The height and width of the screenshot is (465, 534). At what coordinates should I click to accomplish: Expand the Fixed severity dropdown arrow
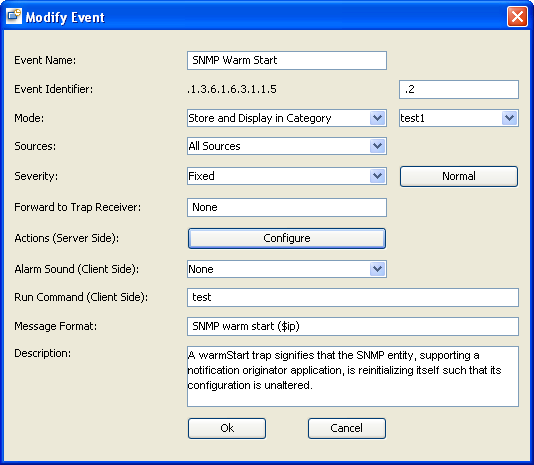377,176
